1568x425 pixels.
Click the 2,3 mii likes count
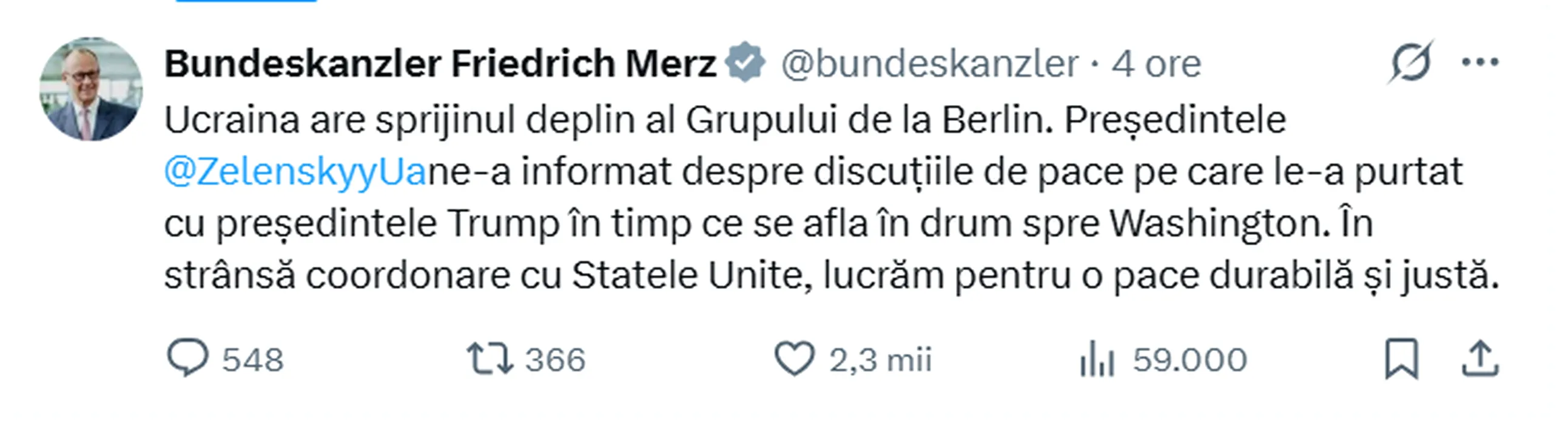pos(880,360)
